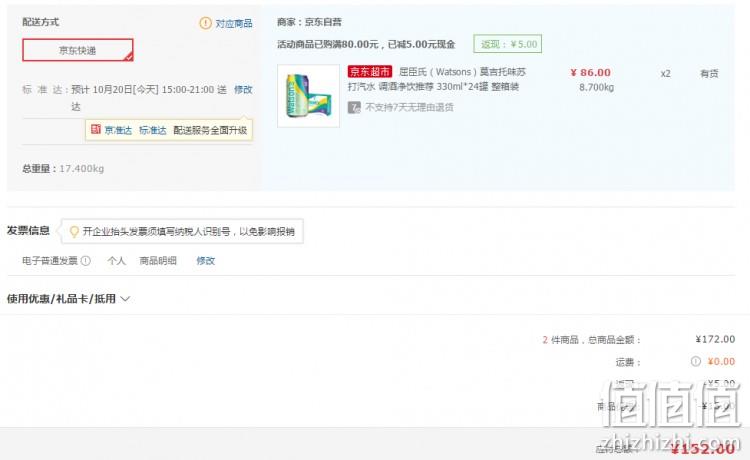Click the 配送方式 heading
This screenshot has height=460, width=750.
(x=41, y=22)
